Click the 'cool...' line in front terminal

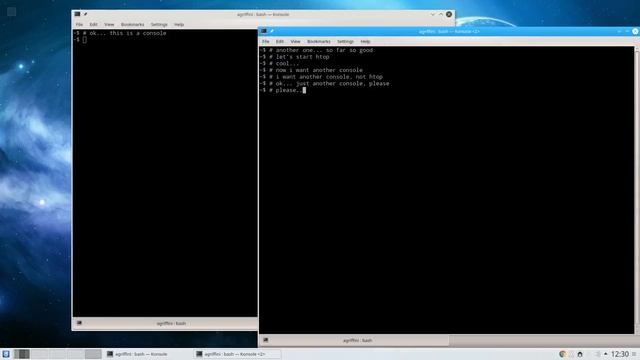pyautogui.click(x=287, y=64)
